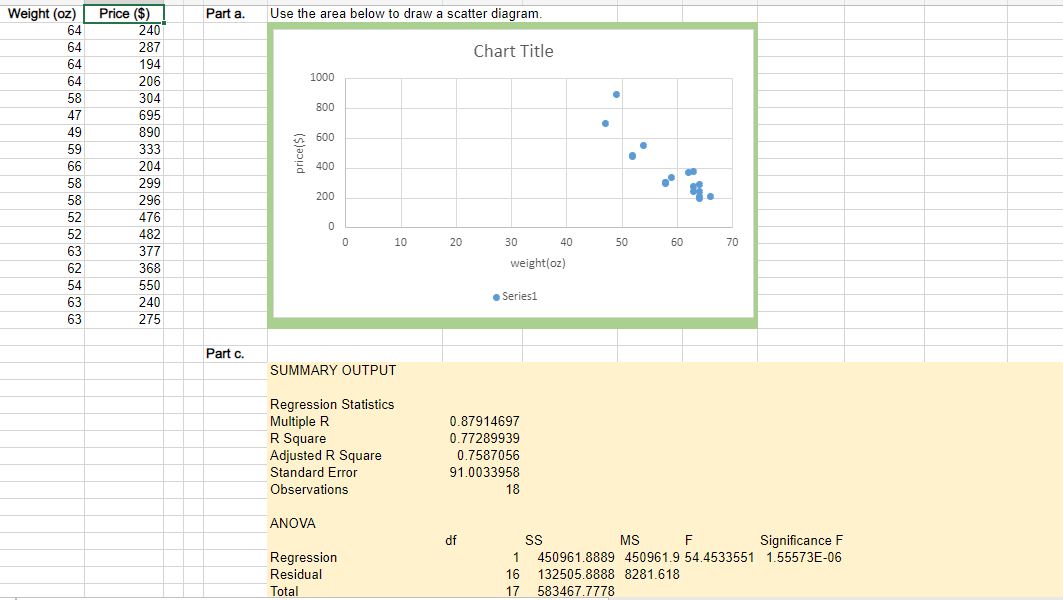Select the Weight (oz) column header cell
1063x600 pixels.
pyautogui.click(x=40, y=13)
